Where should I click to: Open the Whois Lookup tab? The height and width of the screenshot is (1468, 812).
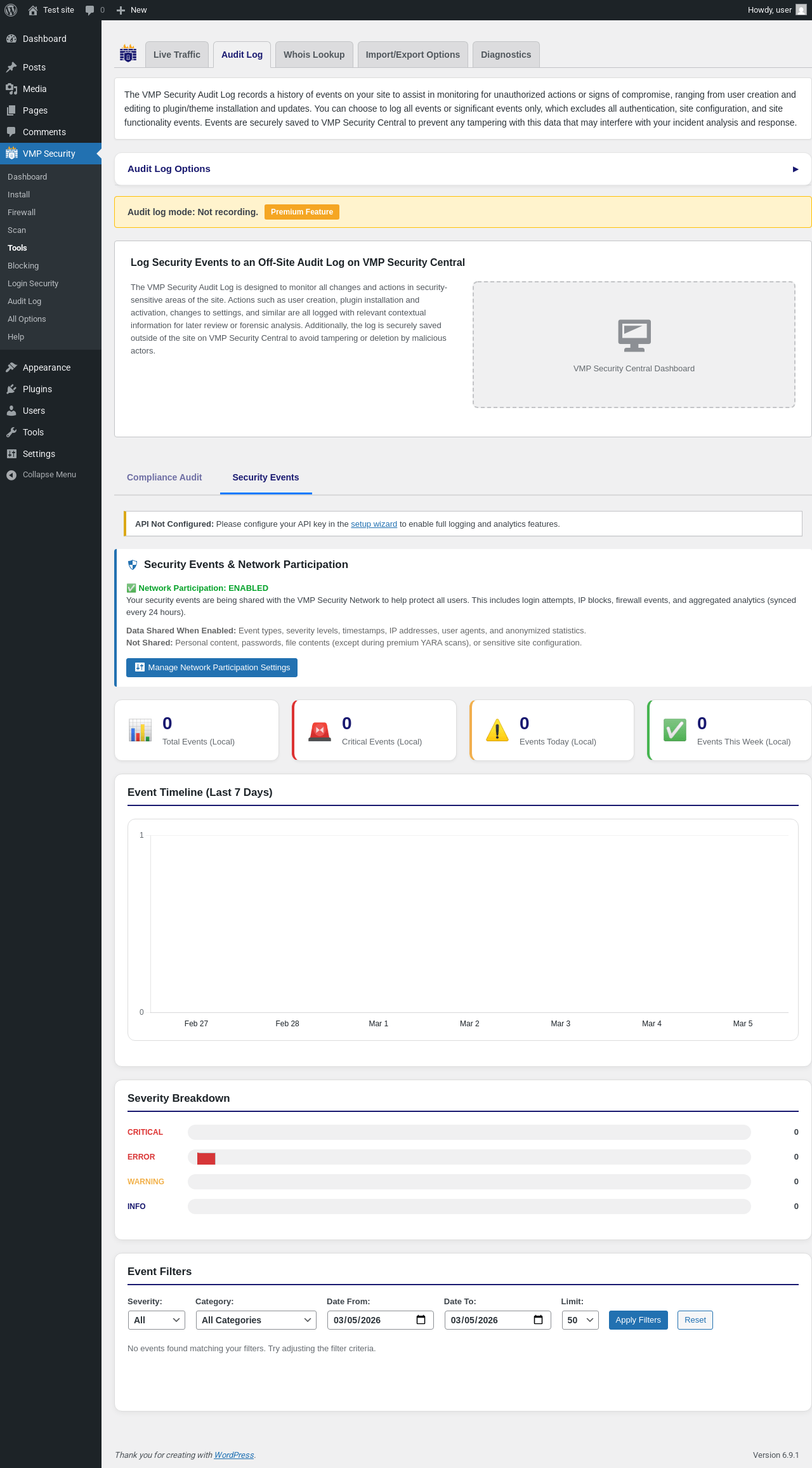pos(314,55)
